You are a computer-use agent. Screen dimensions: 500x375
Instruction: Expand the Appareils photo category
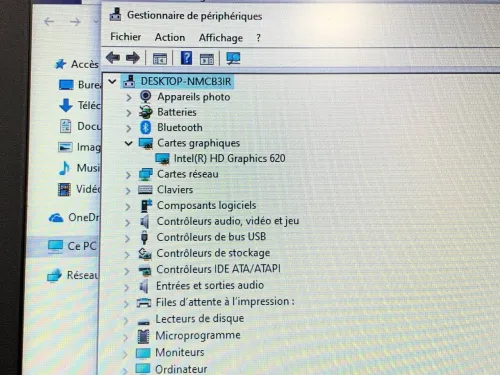(129, 97)
